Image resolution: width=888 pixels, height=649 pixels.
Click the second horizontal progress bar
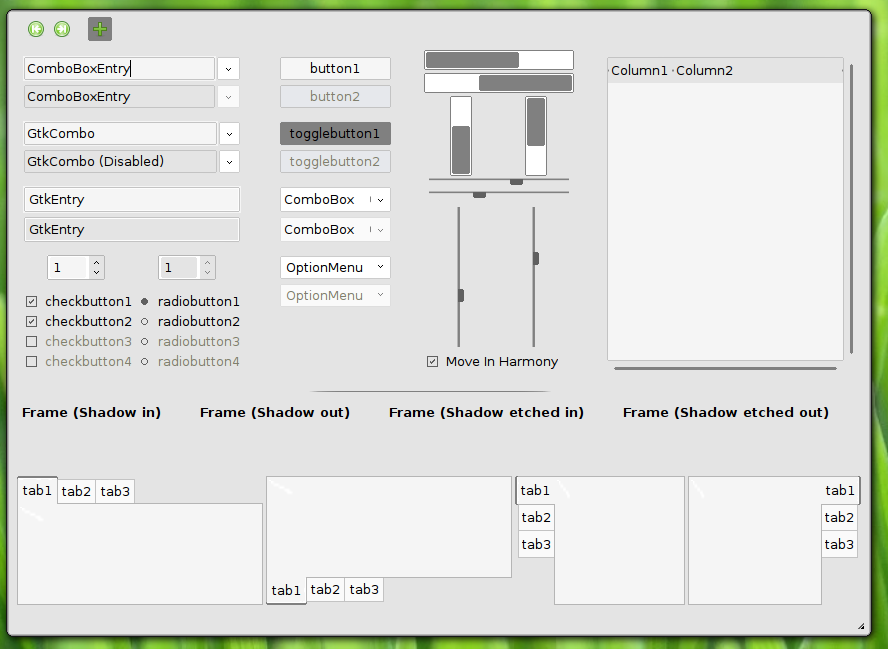coord(499,83)
